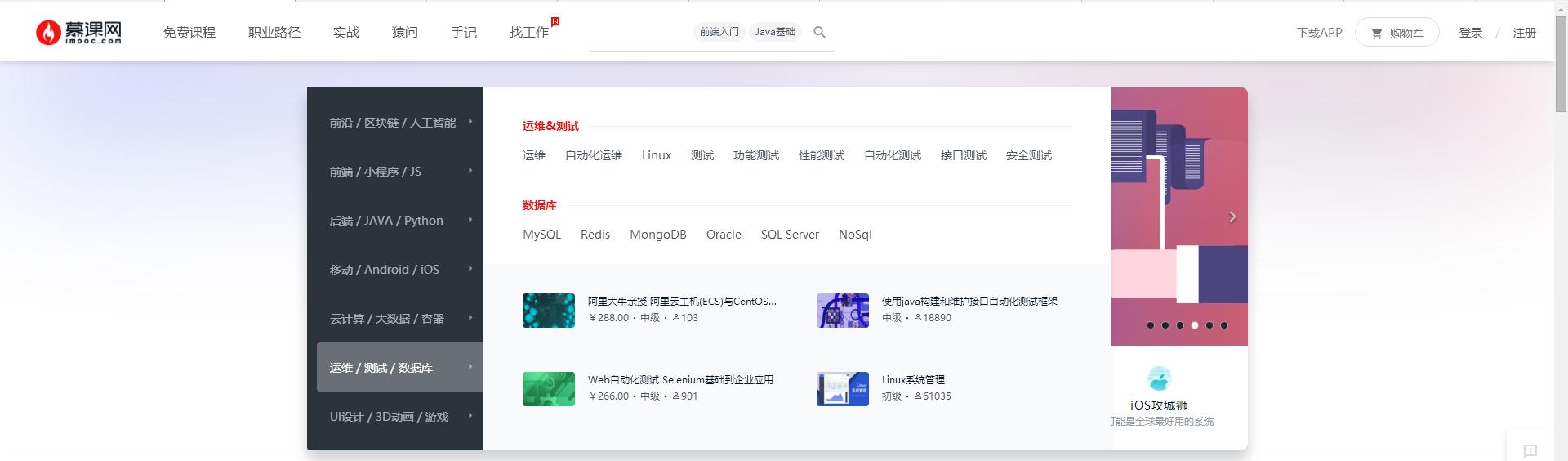Select 自动化测试 subcategory link

tap(893, 155)
